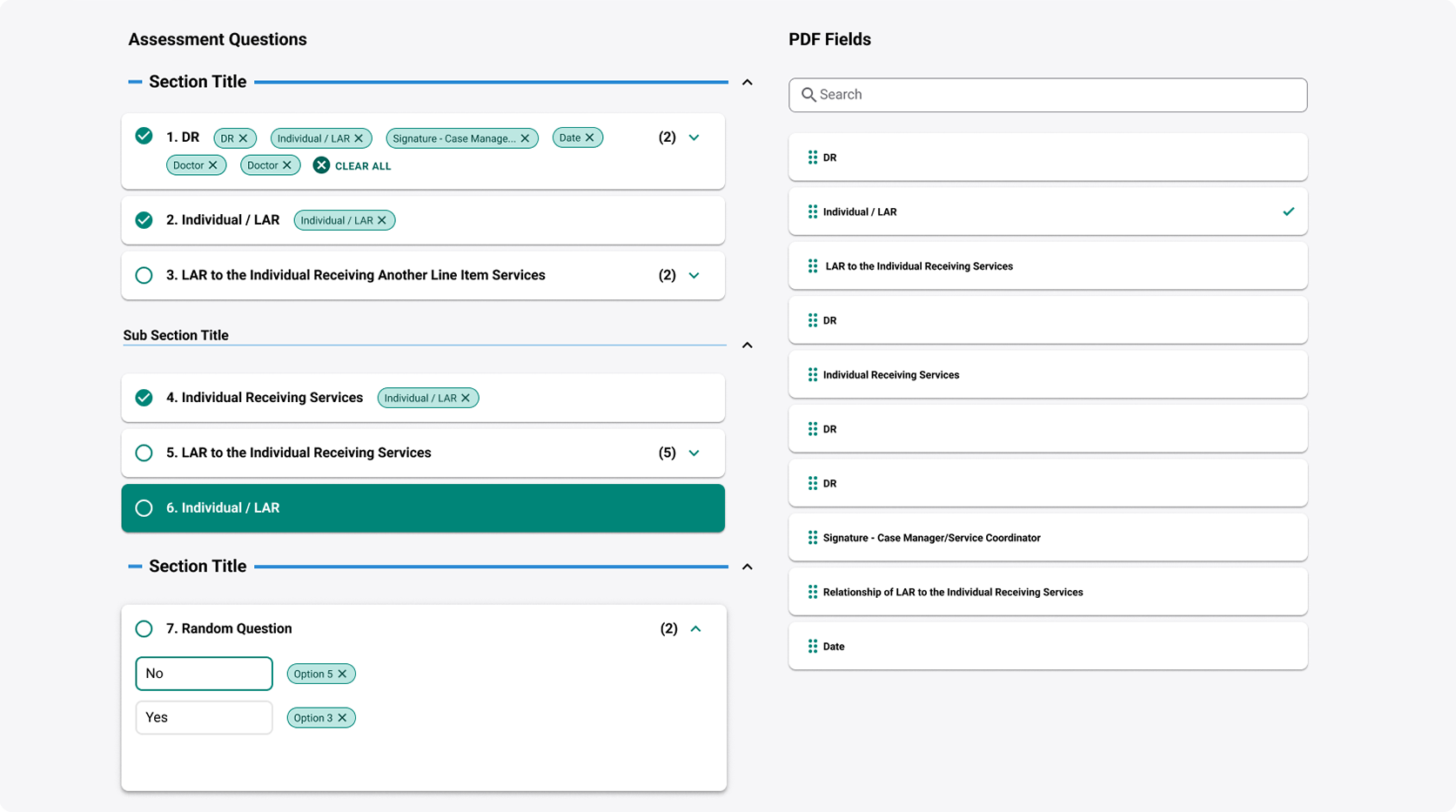Click the Yes answer input field
Image resolution: width=1456 pixels, height=812 pixels.
coord(204,718)
